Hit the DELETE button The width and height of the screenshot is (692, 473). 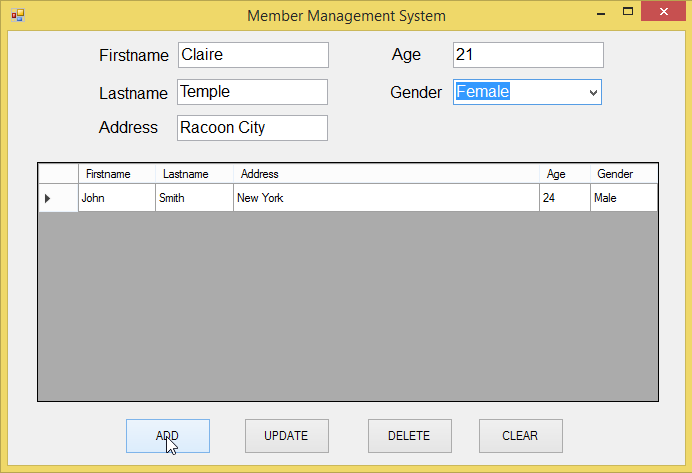coord(409,436)
